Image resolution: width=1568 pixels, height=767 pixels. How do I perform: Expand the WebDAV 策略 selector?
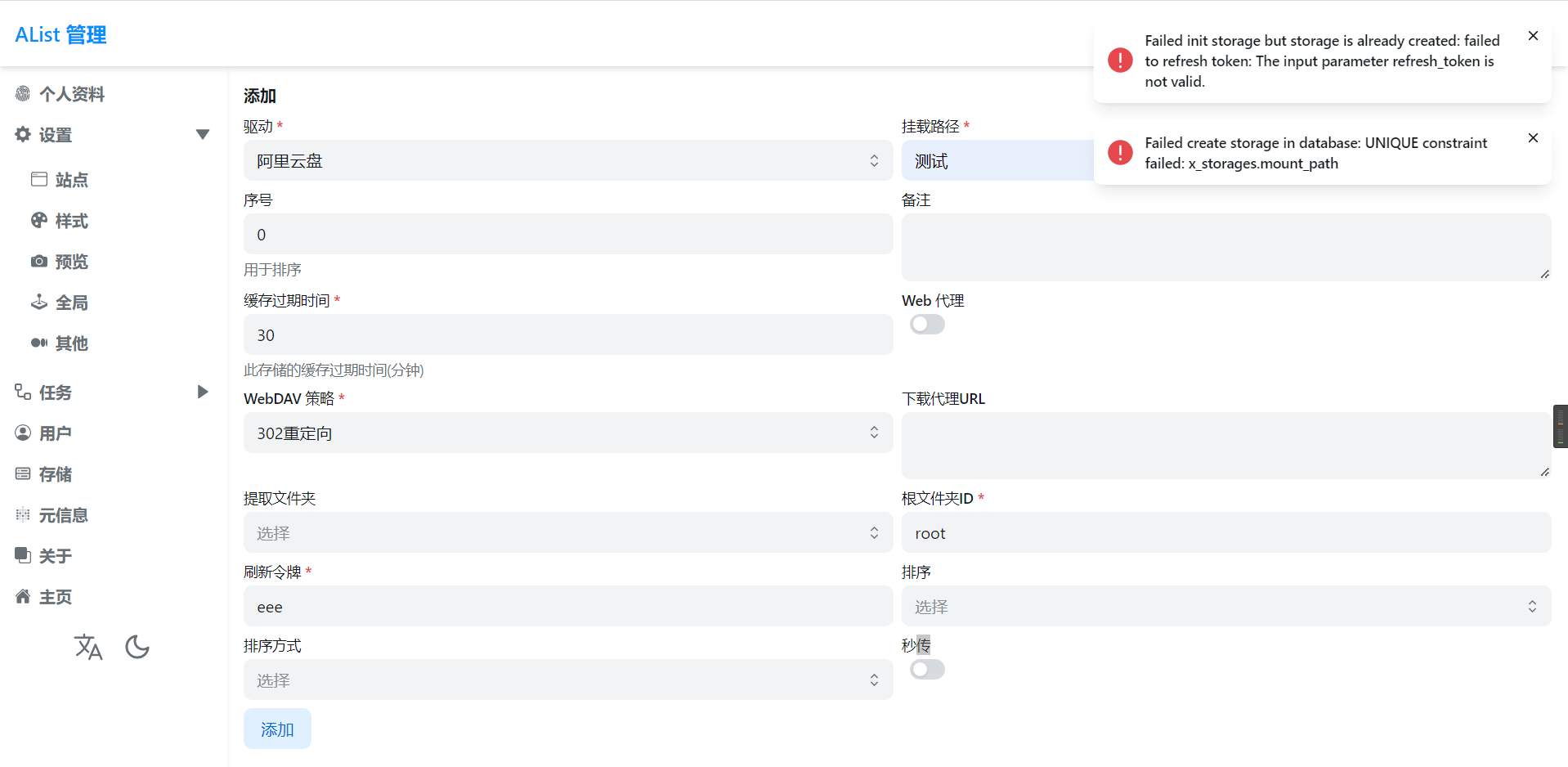[x=567, y=433]
